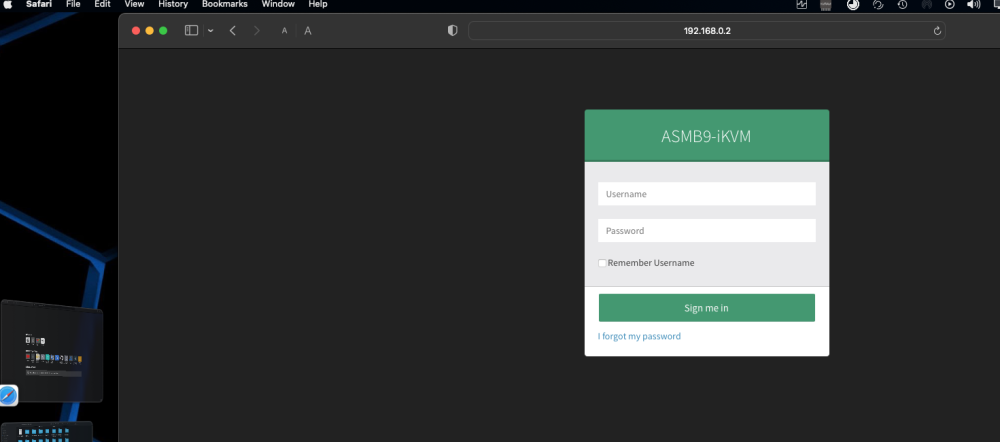Open the Edit menu
The image size is (1000, 442).
coord(102,4)
